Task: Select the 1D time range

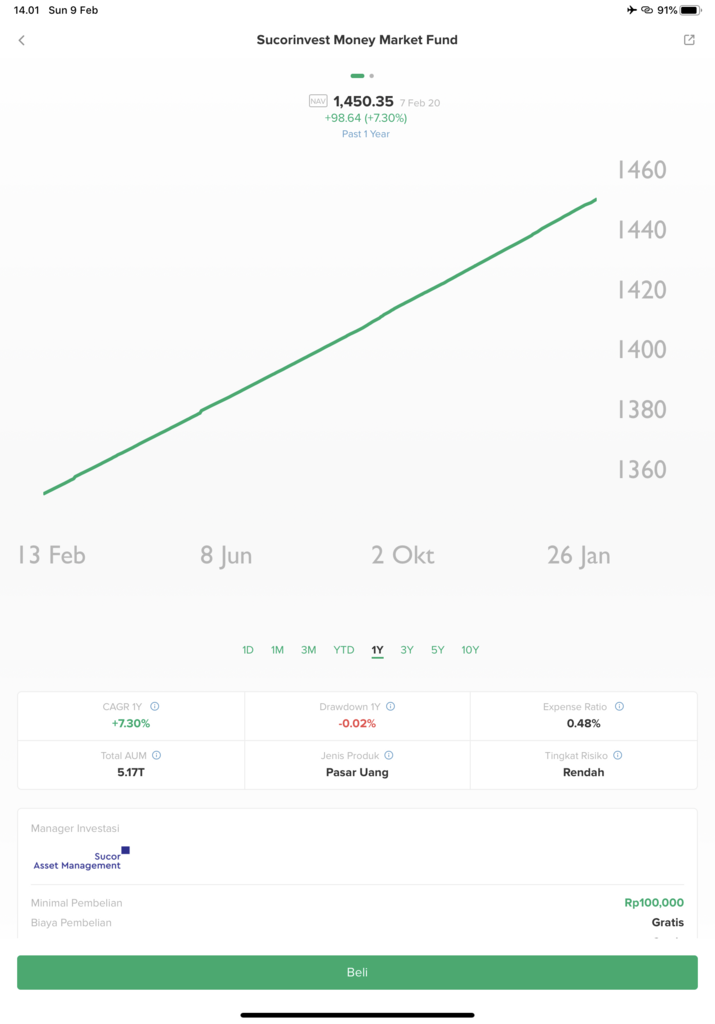Action: click(247, 650)
